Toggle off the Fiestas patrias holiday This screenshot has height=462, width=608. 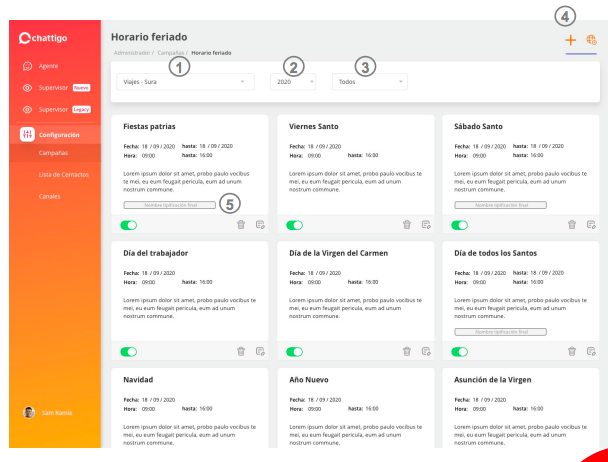tap(128, 225)
